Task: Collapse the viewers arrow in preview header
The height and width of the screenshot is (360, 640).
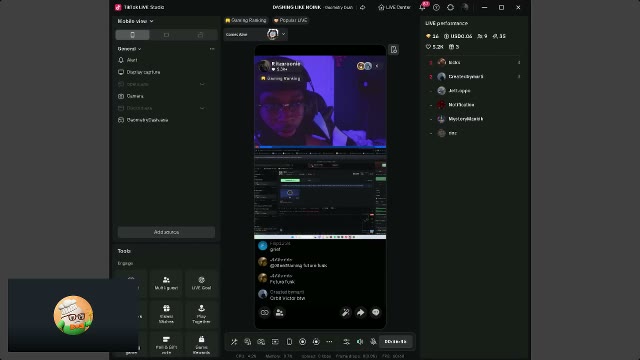Action: (377, 66)
